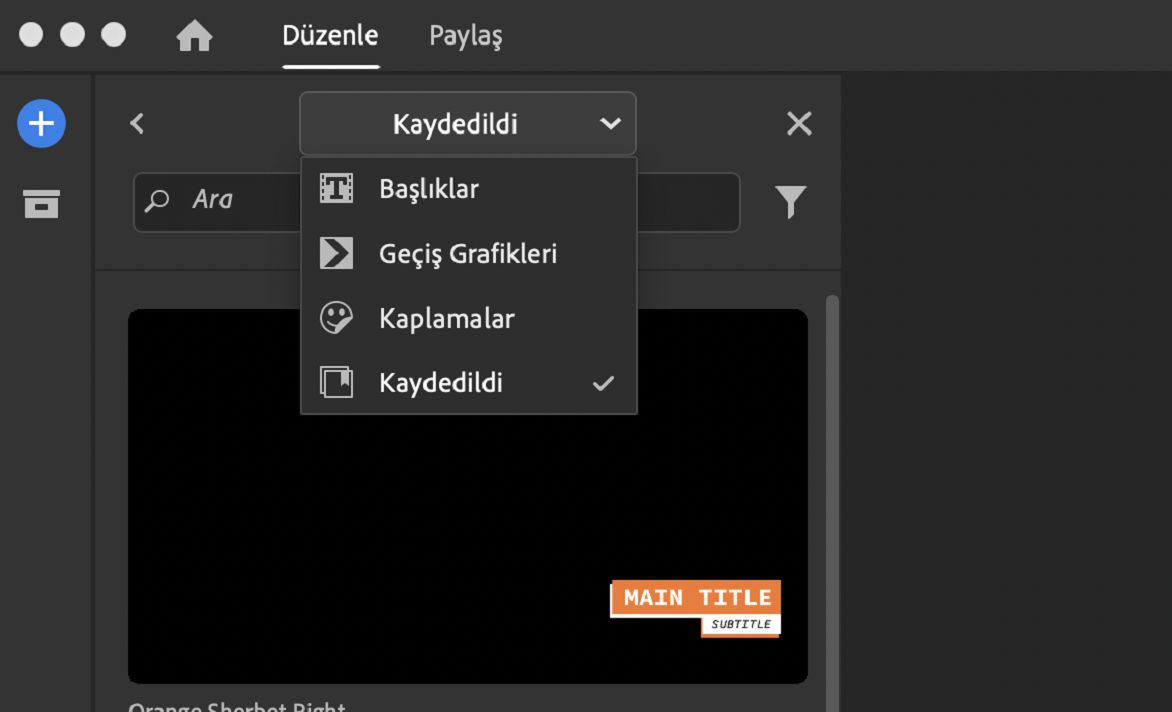Select the Başlıklar titles icon
This screenshot has height=712, width=1172.
coord(335,188)
